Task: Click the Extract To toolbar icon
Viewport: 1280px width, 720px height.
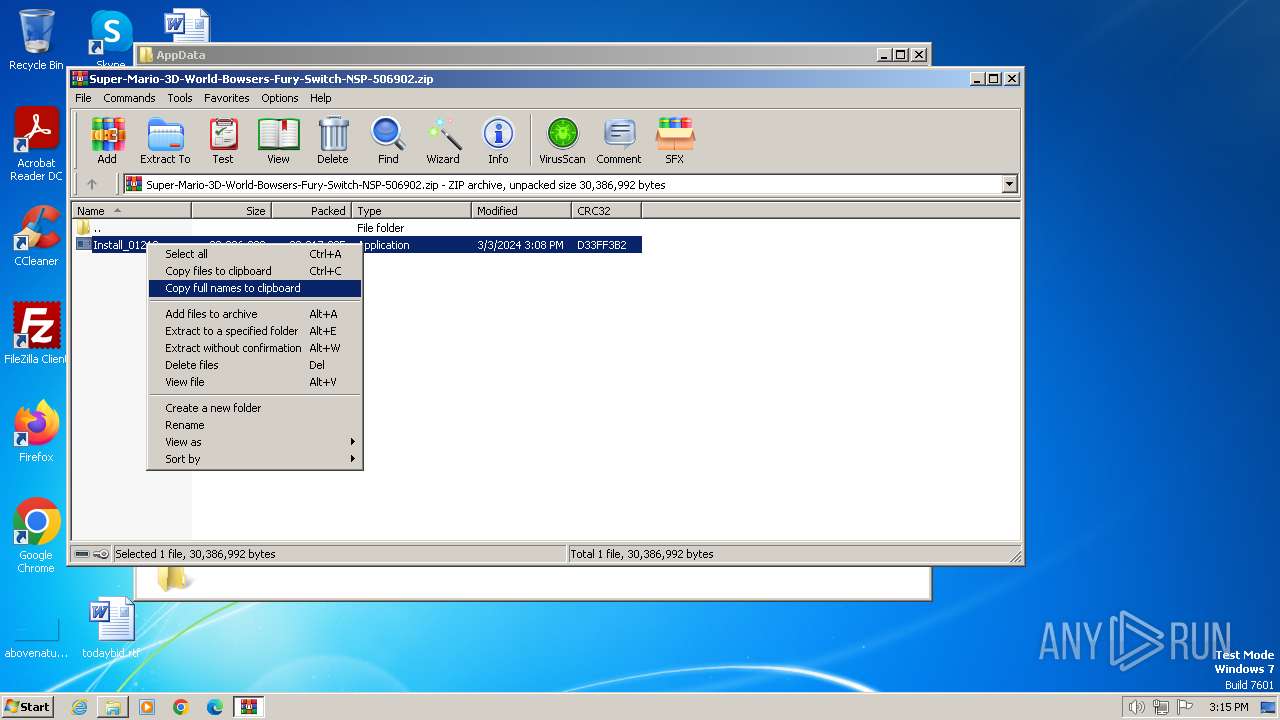Action: pos(165,141)
